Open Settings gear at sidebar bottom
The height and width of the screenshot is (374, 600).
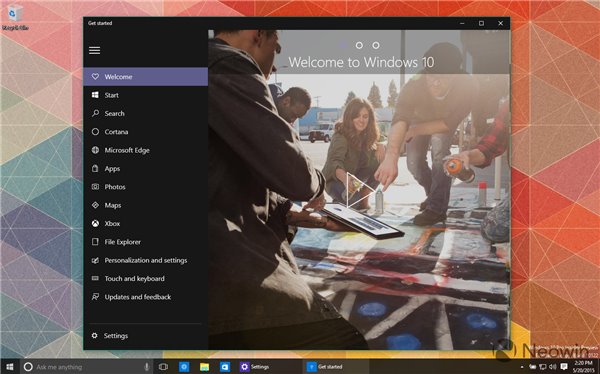[x=95, y=336]
